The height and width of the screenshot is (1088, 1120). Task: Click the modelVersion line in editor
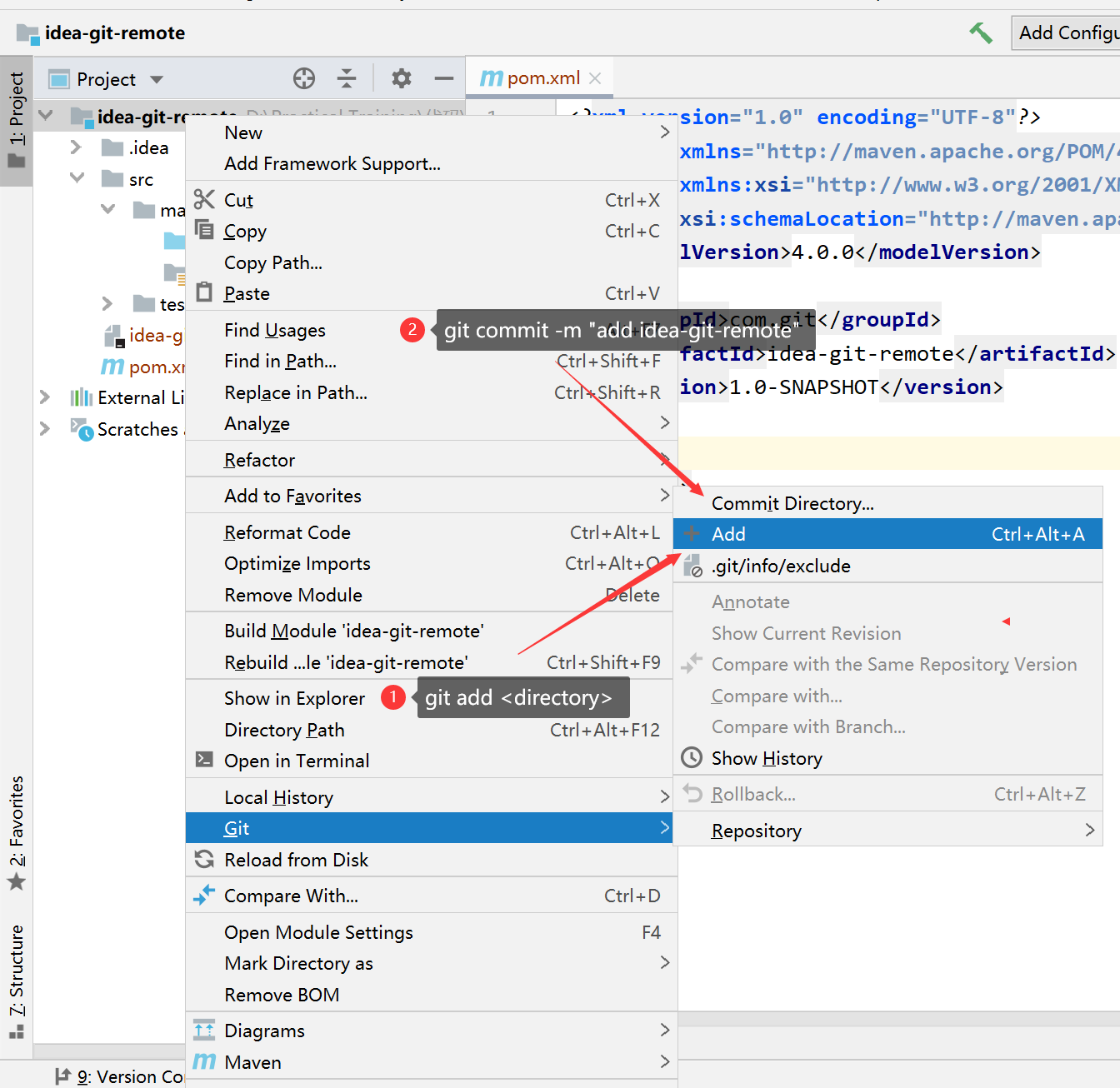pyautogui.click(x=860, y=252)
